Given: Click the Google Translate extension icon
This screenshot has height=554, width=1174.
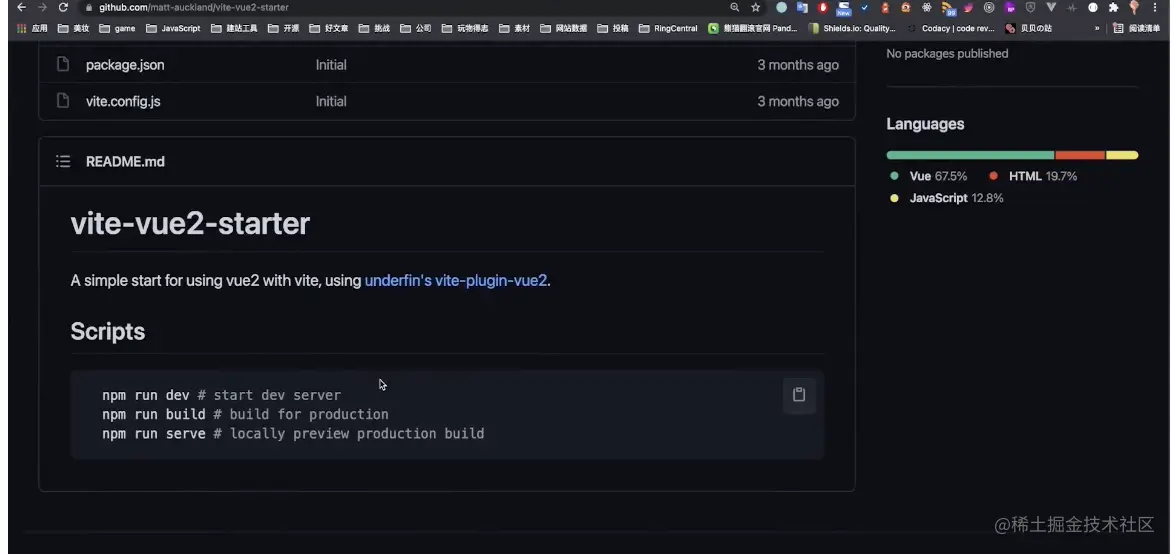Looking at the screenshot, I should click(802, 7).
